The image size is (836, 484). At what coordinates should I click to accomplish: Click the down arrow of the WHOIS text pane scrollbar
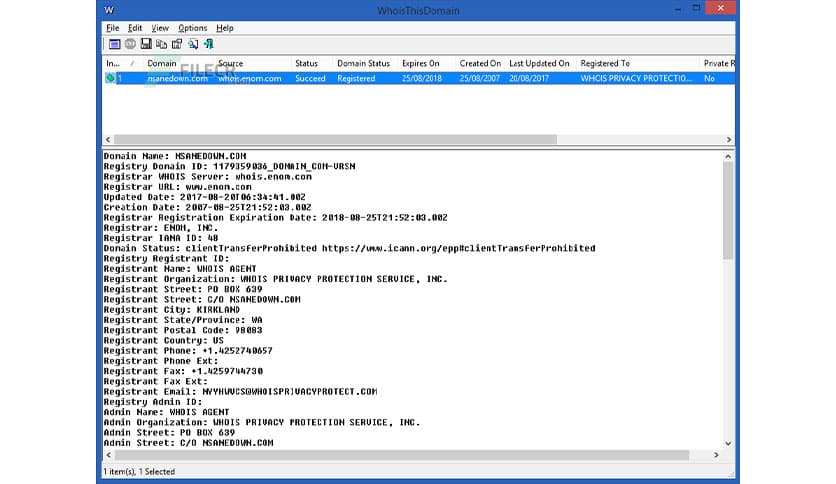[x=728, y=443]
